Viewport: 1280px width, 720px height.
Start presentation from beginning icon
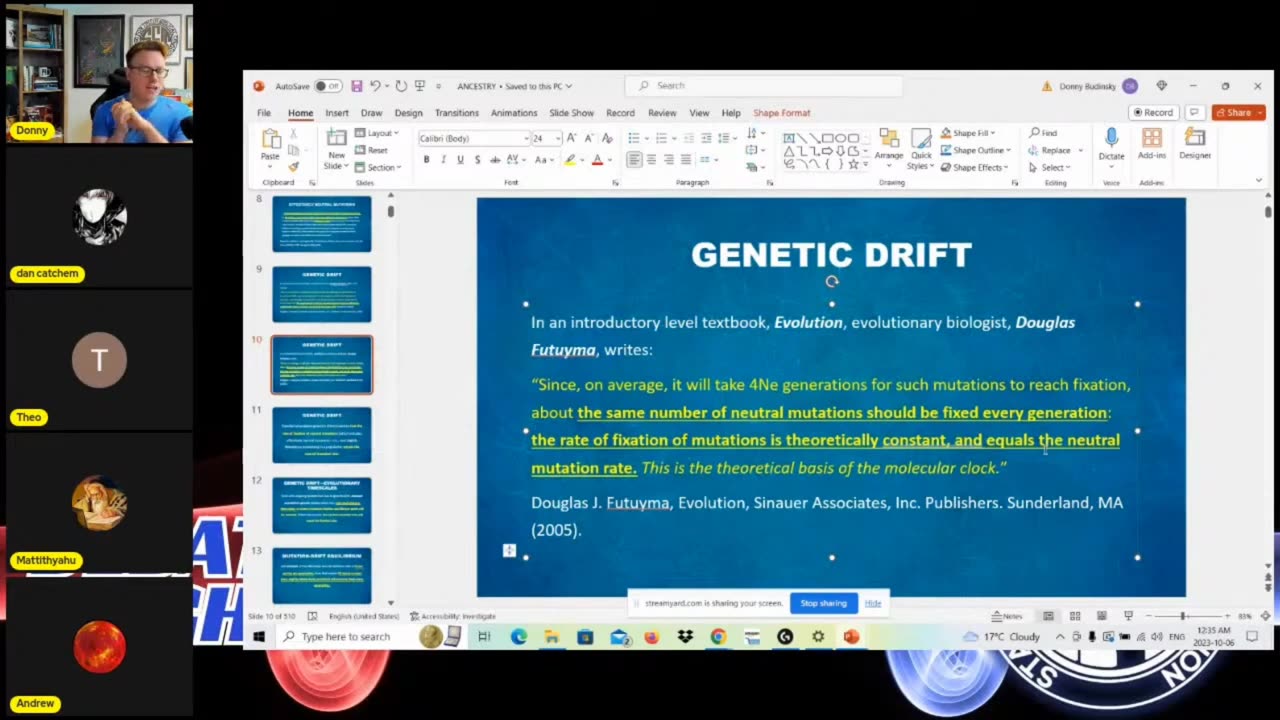tap(420, 86)
